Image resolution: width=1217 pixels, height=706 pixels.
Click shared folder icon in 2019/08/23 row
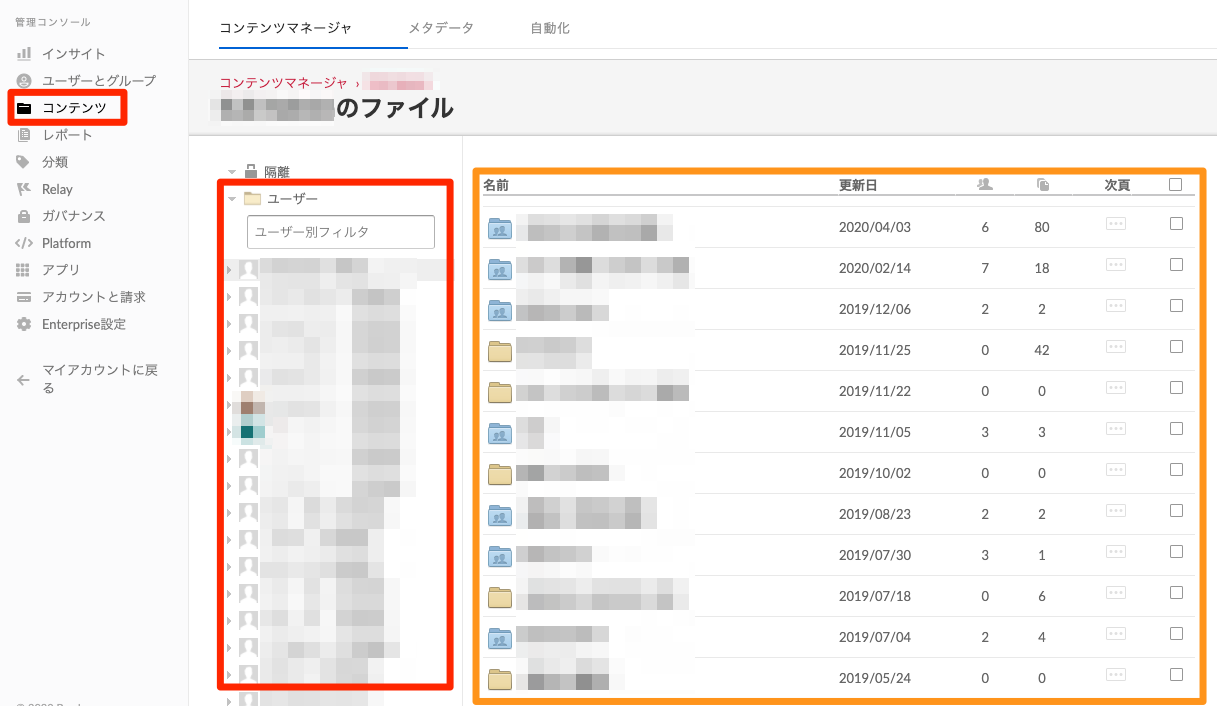tap(500, 515)
